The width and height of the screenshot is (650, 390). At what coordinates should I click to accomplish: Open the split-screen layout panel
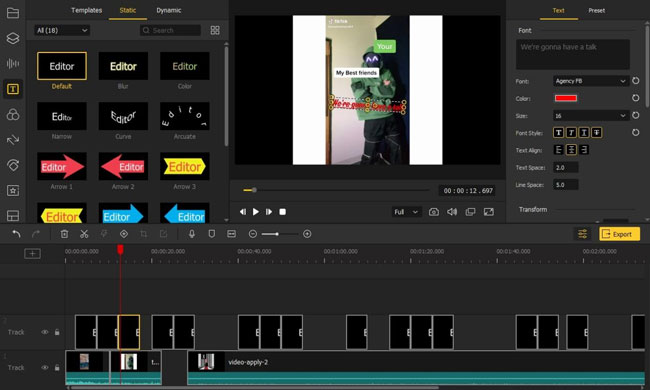tap(13, 216)
